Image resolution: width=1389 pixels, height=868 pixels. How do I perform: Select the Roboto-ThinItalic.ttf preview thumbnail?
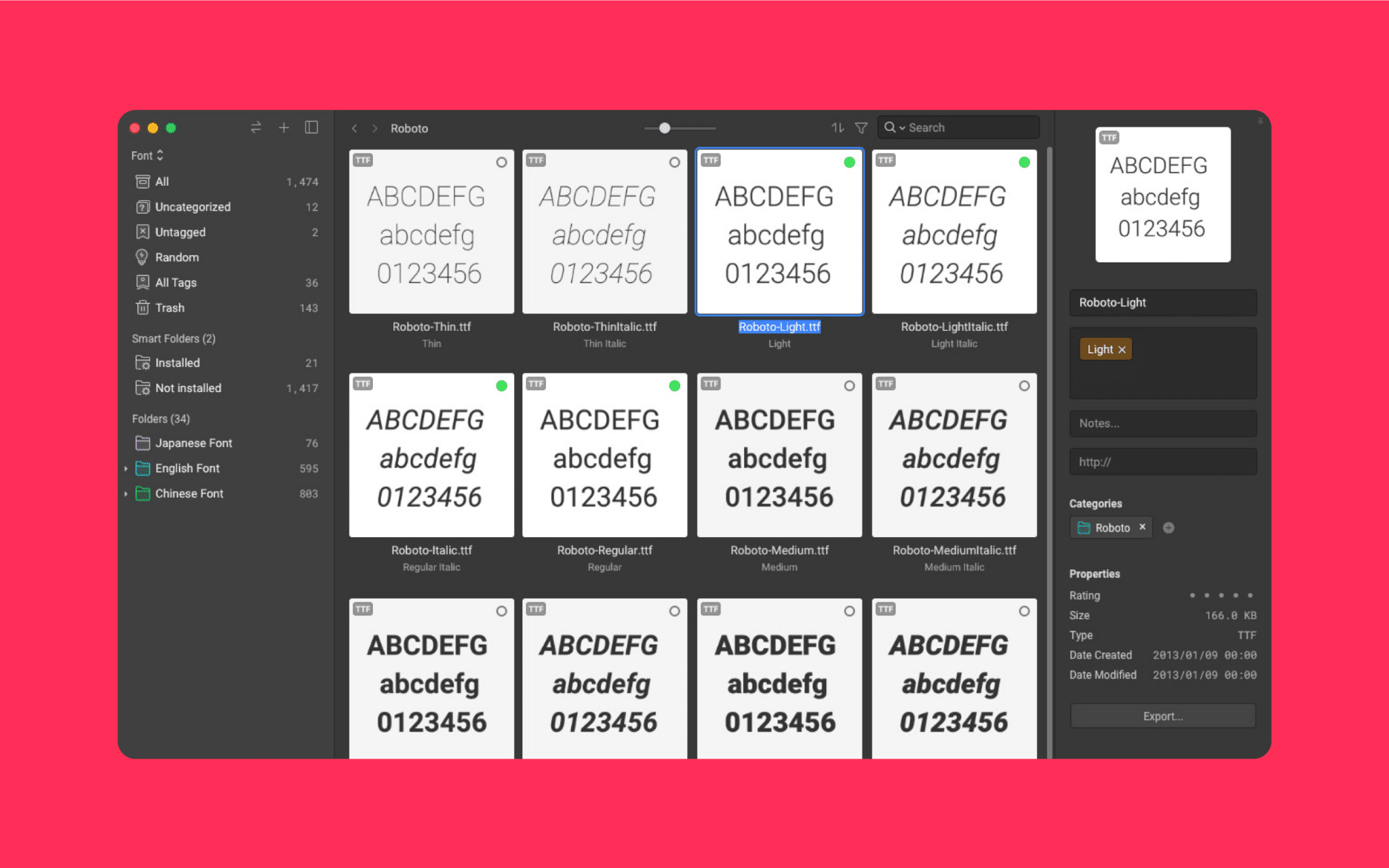pos(604,232)
